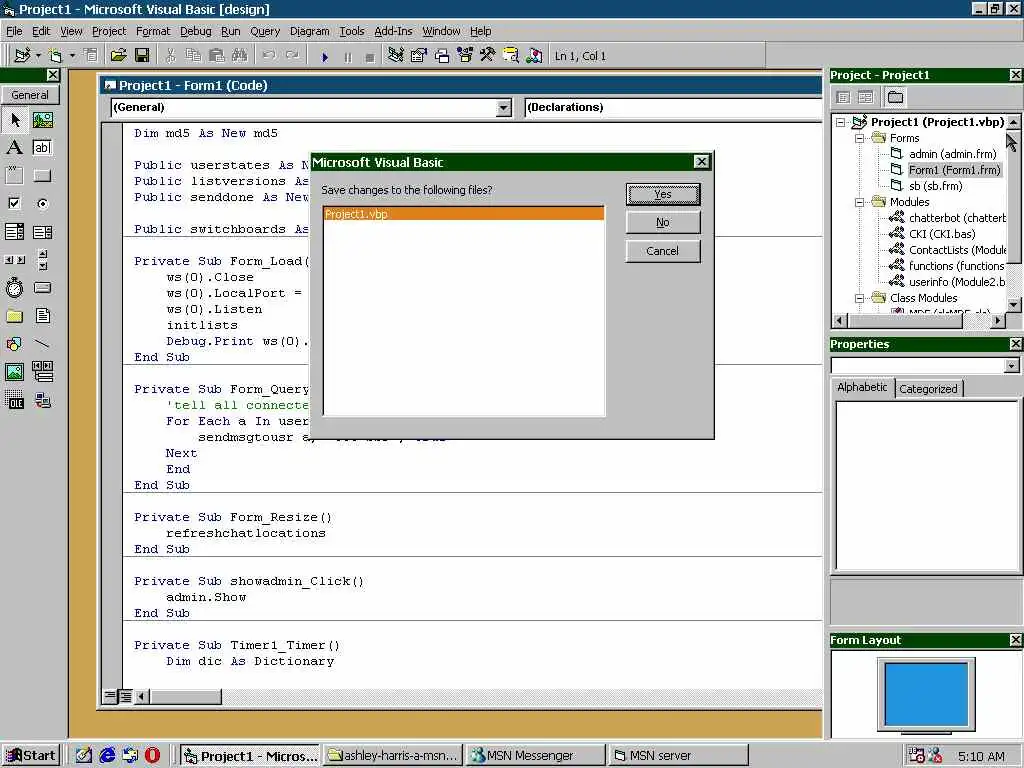Viewport: 1024px width, 768px height.
Task: Select the TextBox control tool
Action: click(42, 148)
